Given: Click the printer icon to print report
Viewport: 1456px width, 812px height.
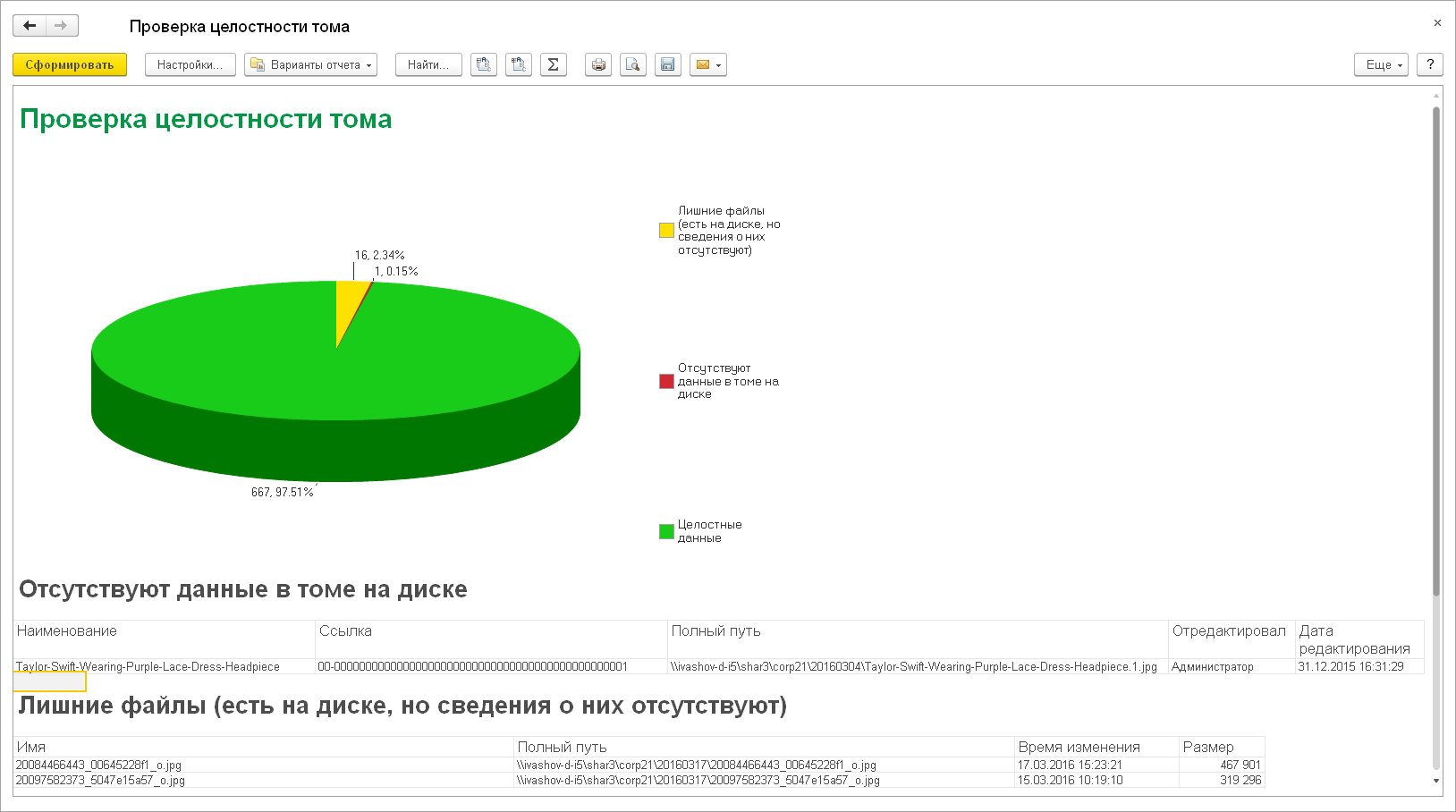Looking at the screenshot, I should (598, 64).
